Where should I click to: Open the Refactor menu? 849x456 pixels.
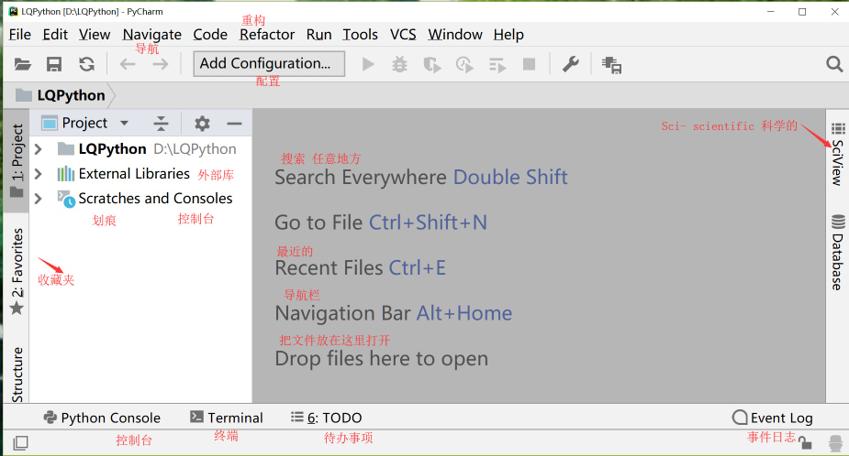click(267, 35)
